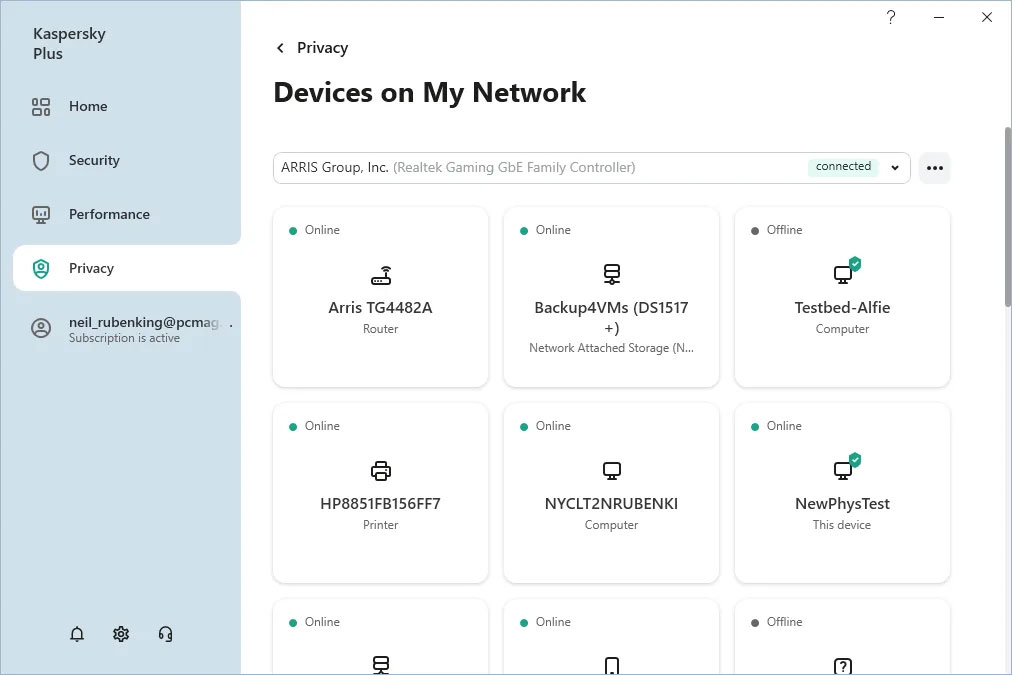
Task: Open more options three-dots button
Action: [935, 168]
